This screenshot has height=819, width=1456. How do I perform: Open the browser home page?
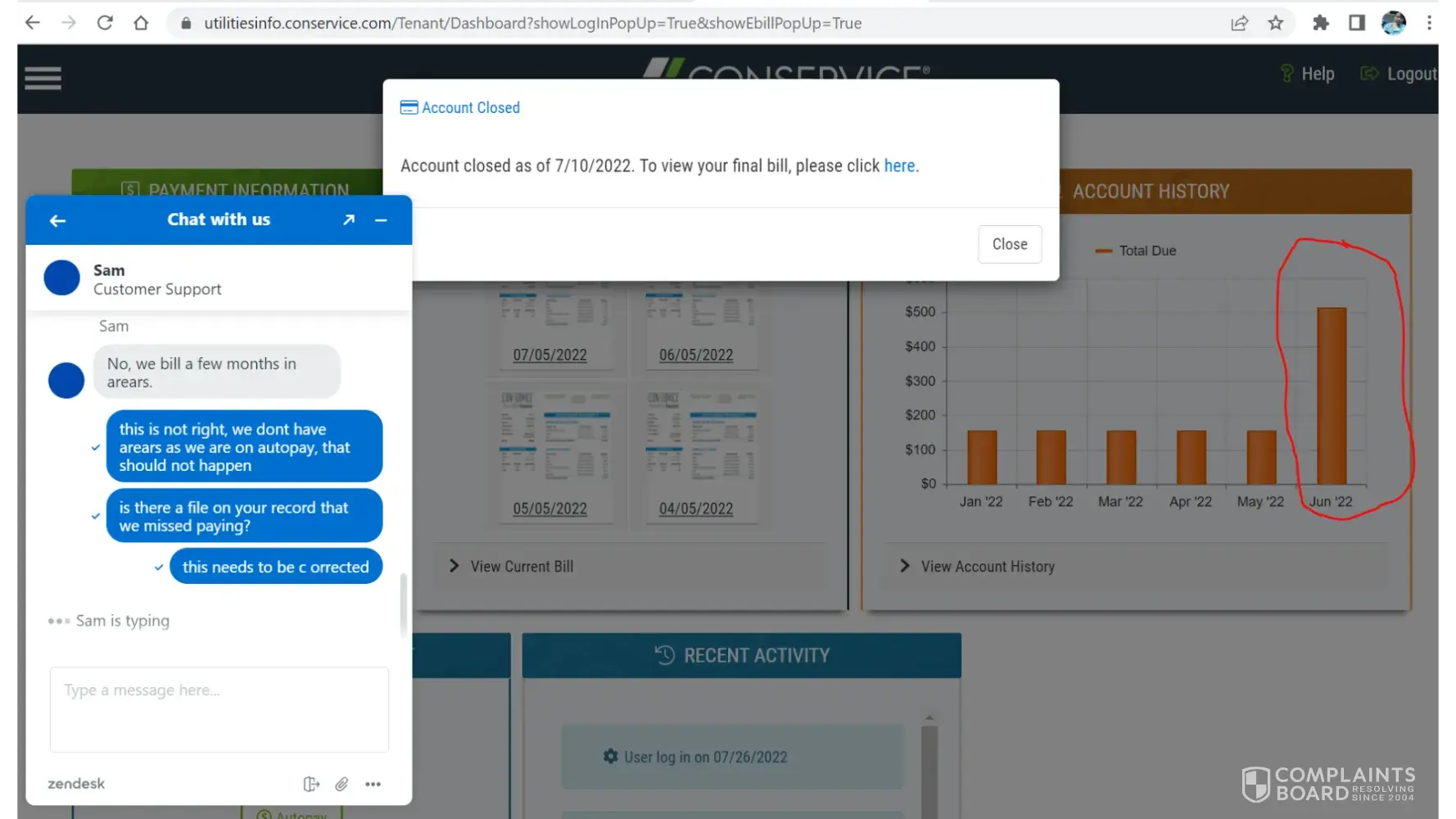(x=141, y=23)
